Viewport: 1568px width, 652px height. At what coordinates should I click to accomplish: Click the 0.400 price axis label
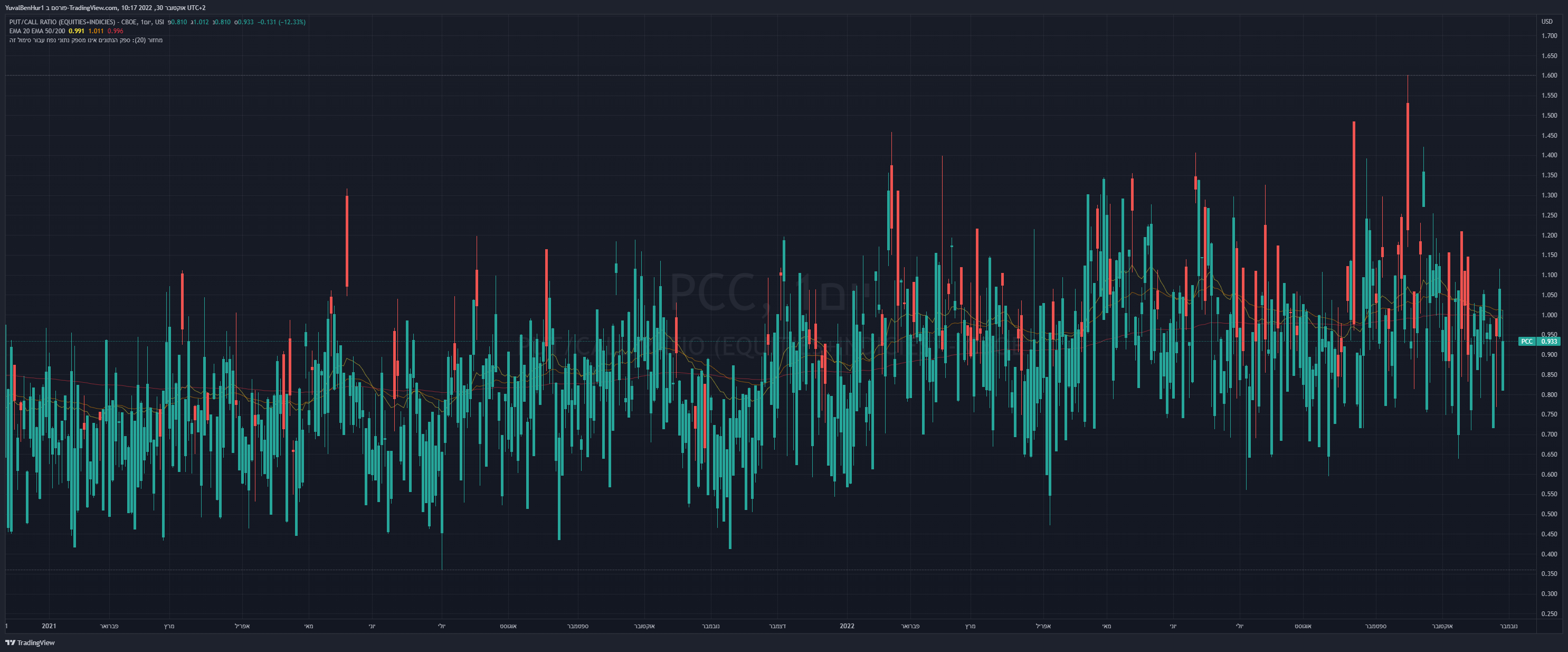point(1549,554)
